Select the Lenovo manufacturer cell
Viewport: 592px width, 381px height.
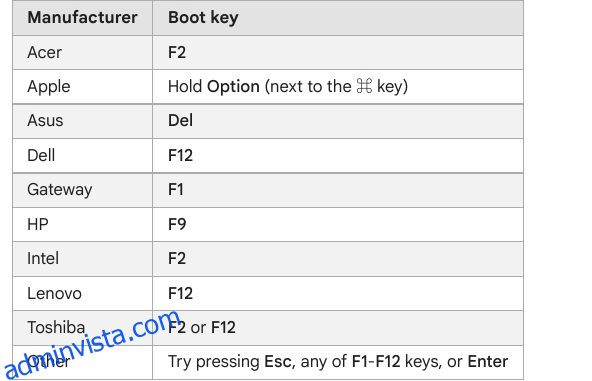pos(82,293)
